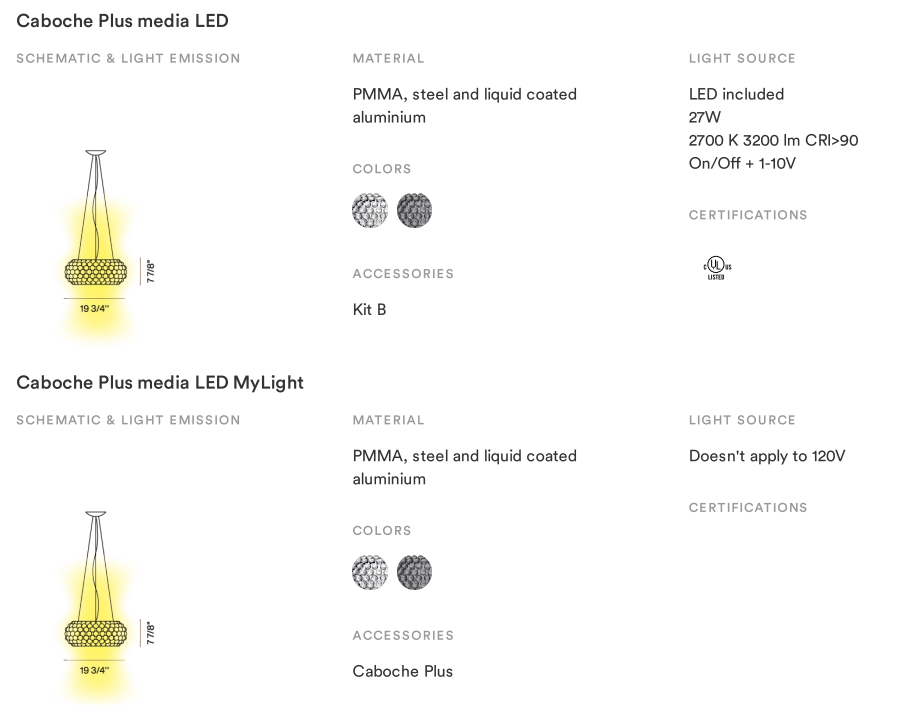This screenshot has width=904, height=705.
Task: Click the Caboche Plus media LED MyLight title
Action: [x=160, y=382]
